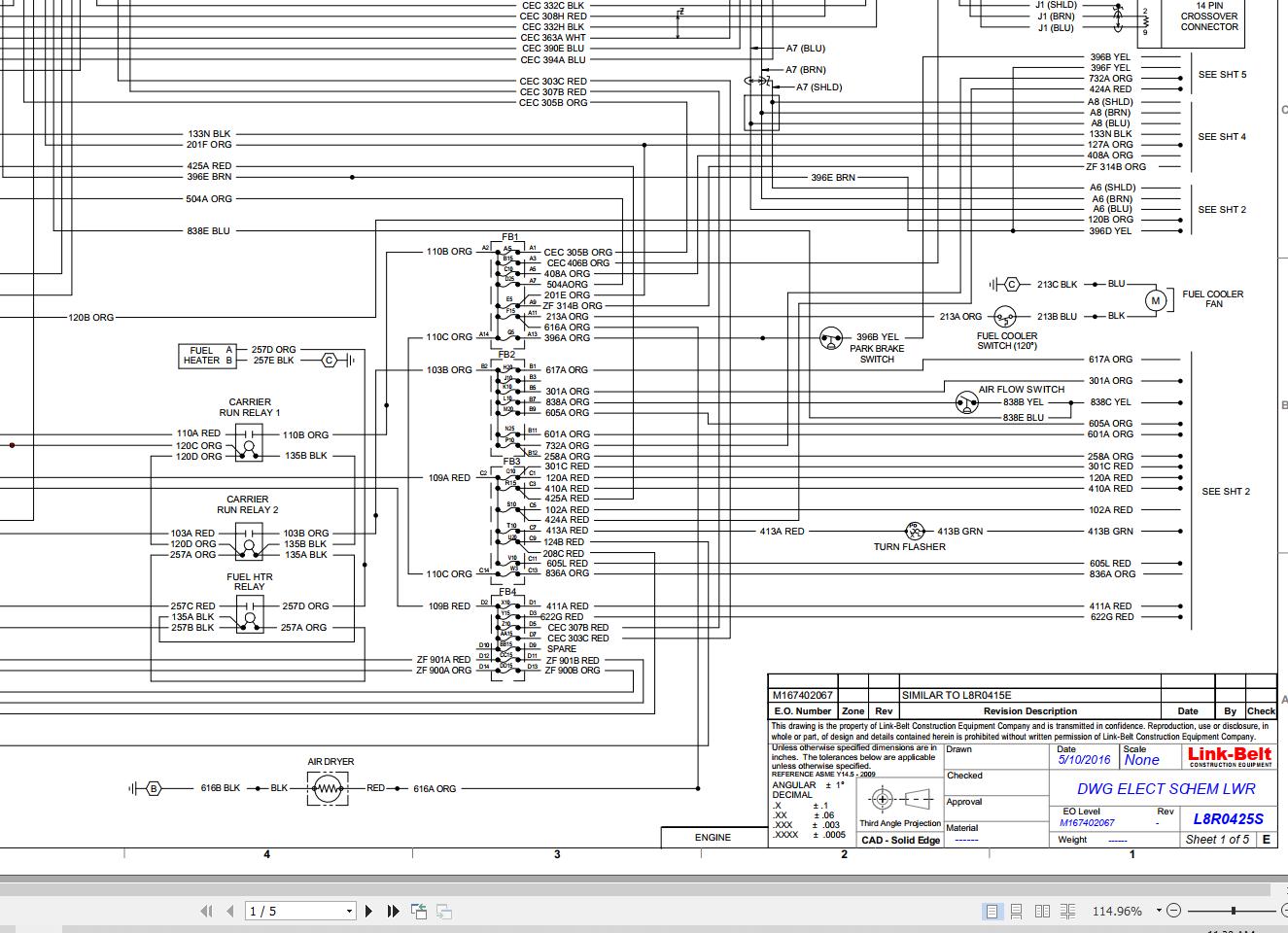Return to the previous view

pos(418,912)
